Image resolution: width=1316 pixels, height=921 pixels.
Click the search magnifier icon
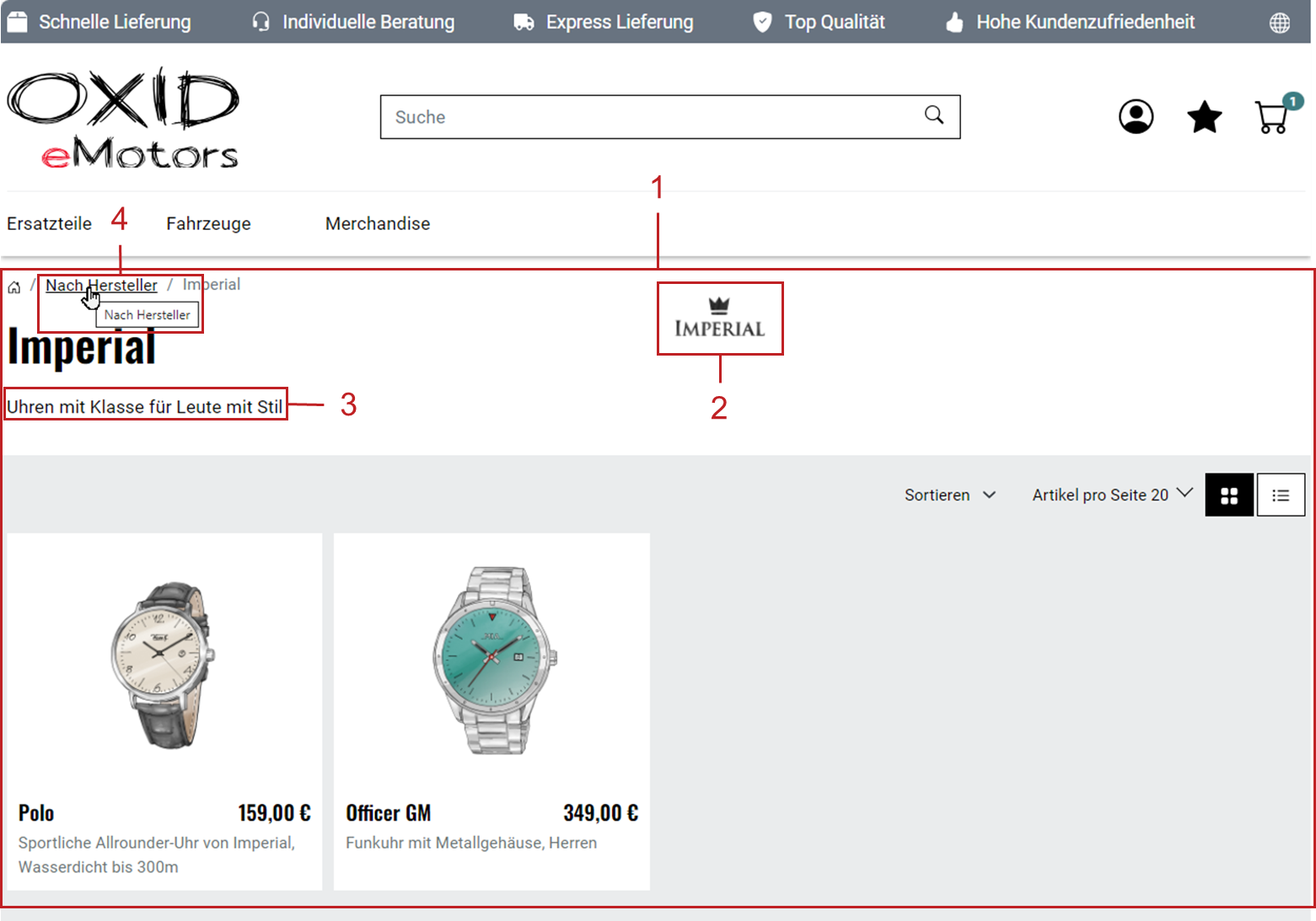pyautogui.click(x=934, y=115)
